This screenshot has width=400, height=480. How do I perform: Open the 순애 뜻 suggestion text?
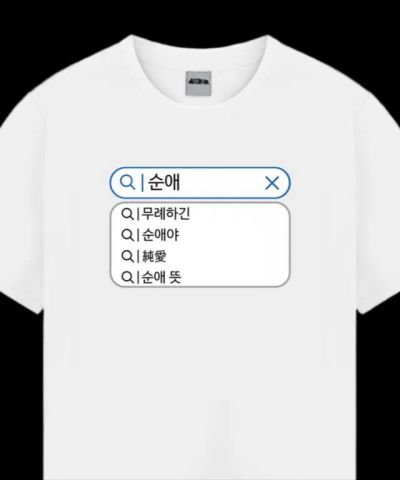click(x=161, y=277)
